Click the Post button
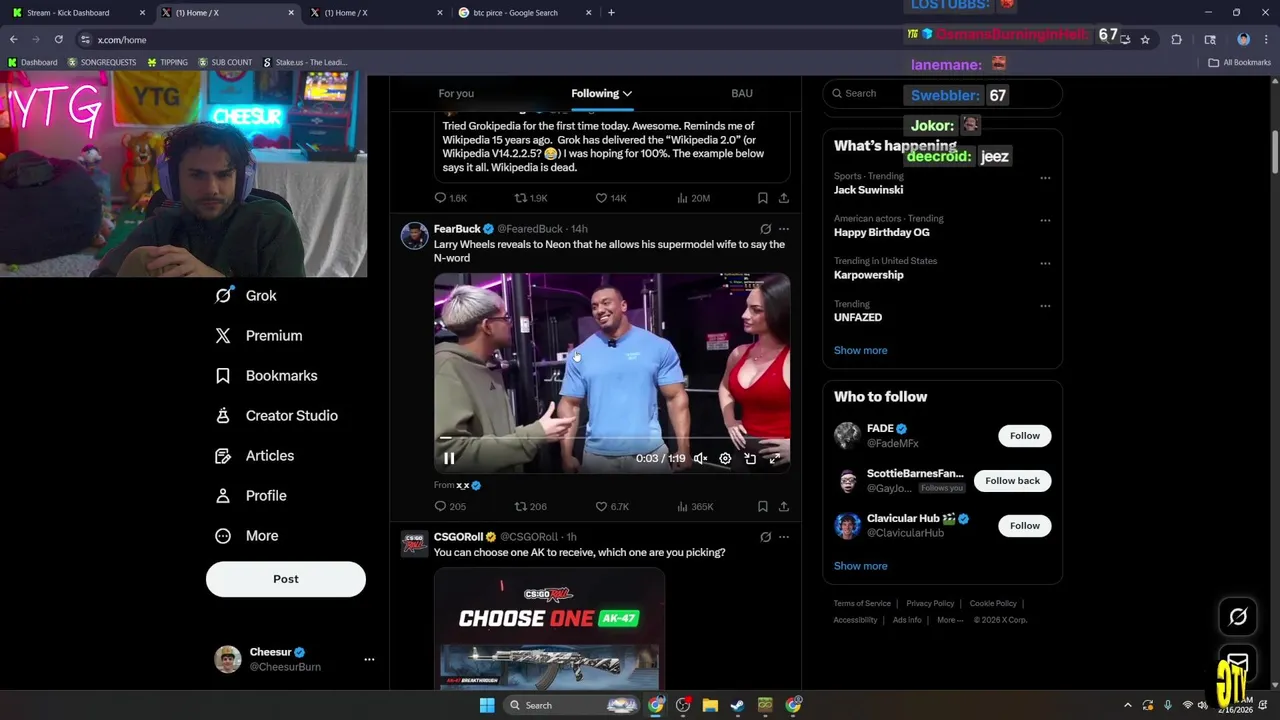Image resolution: width=1280 pixels, height=720 pixels. click(286, 579)
